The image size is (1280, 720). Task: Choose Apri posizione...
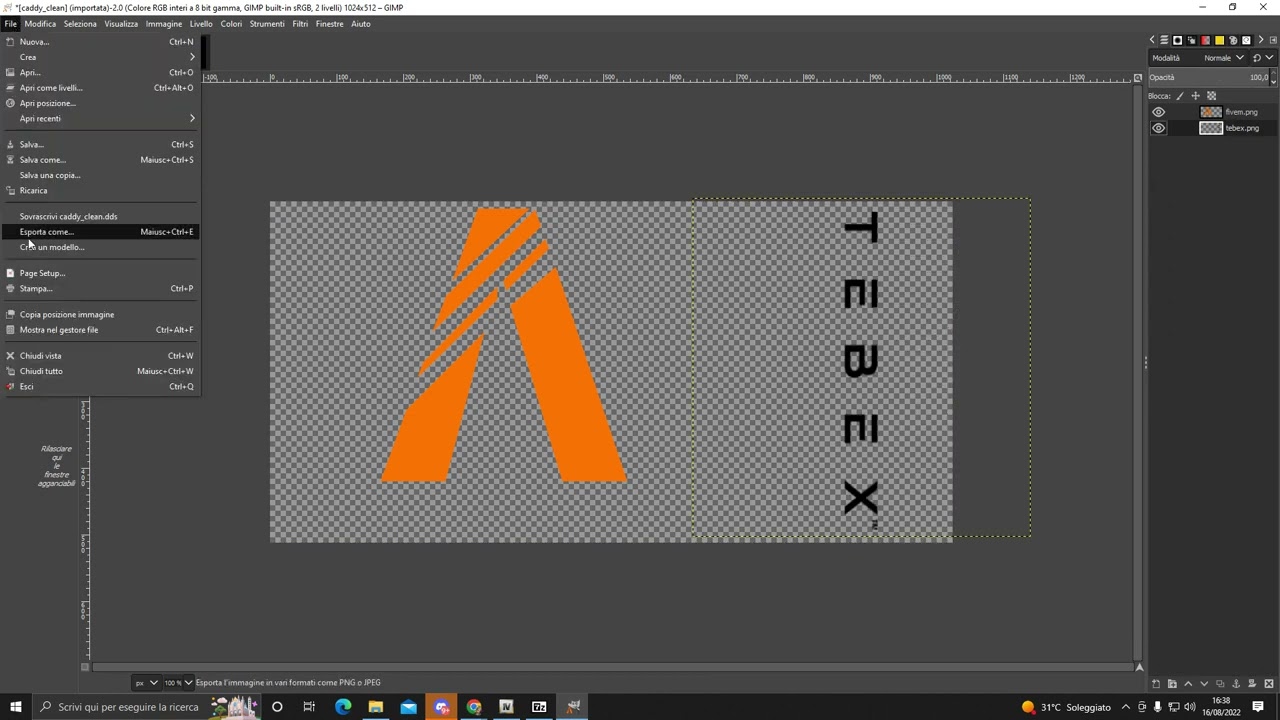[101, 103]
